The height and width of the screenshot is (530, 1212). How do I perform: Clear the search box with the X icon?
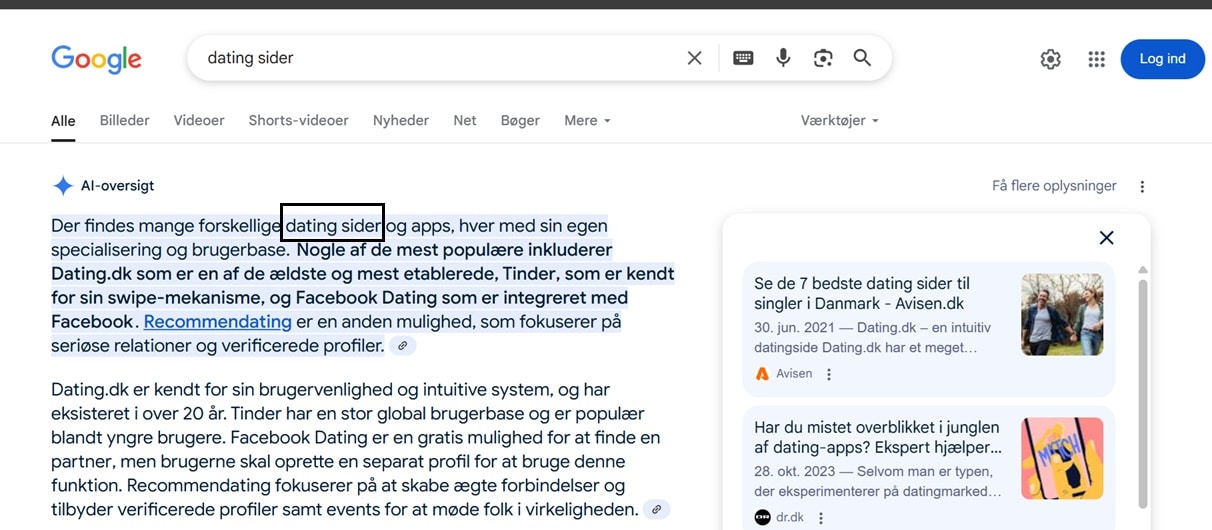coord(694,58)
